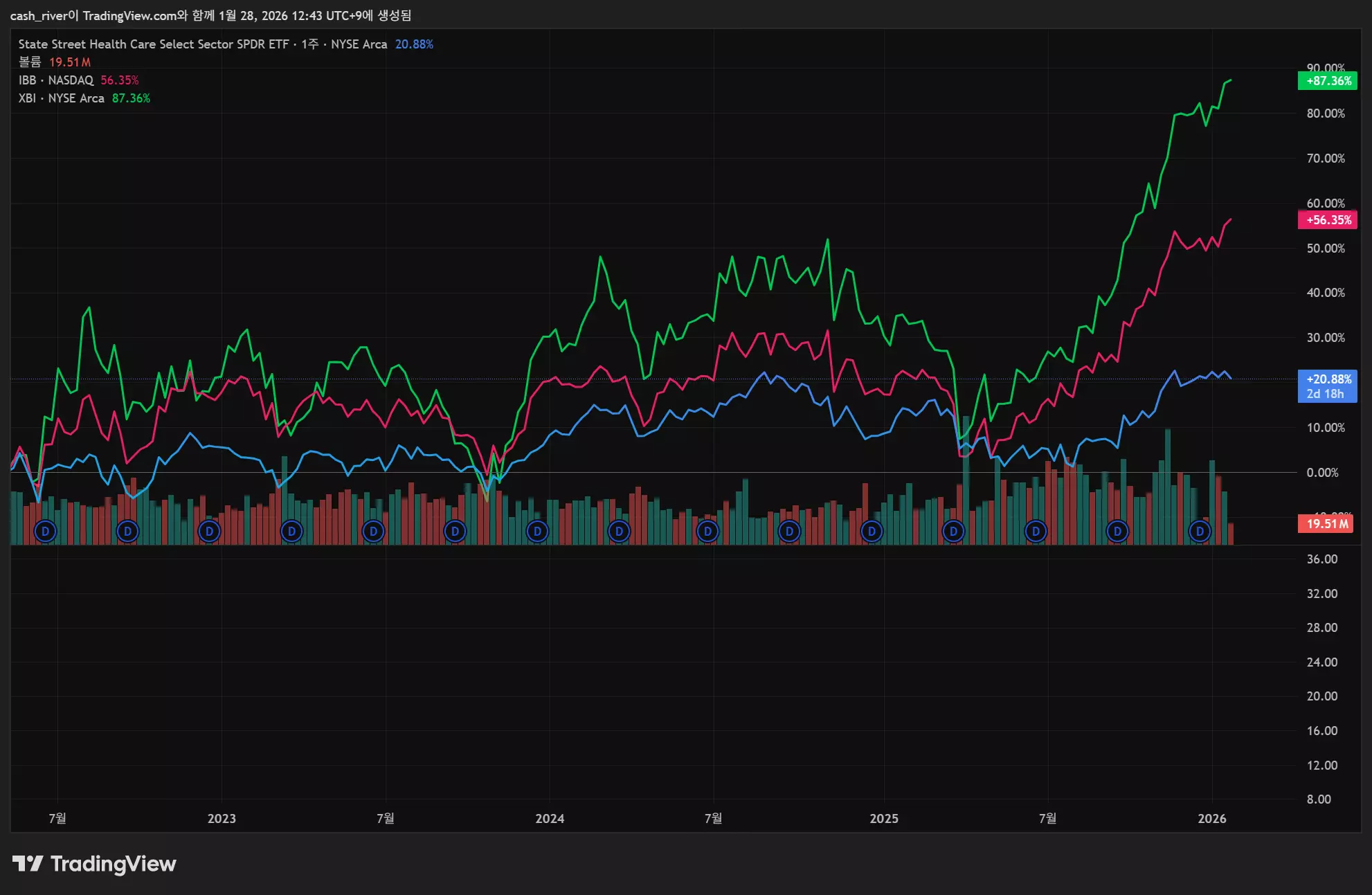Select the 1주 interval text in the legend
Viewport: 1372px width, 895px height.
pyautogui.click(x=309, y=44)
